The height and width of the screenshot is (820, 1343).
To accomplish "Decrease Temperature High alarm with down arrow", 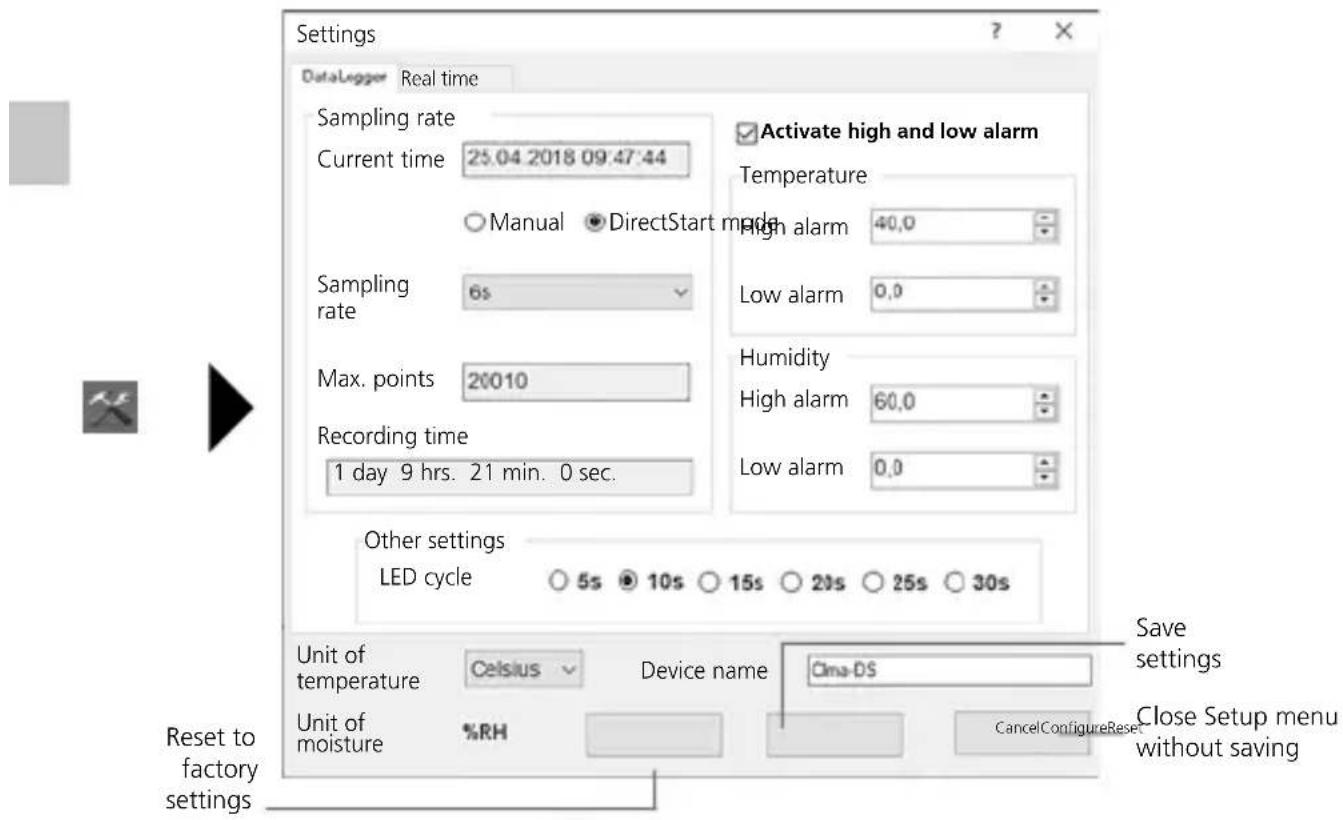I will point(1044,234).
